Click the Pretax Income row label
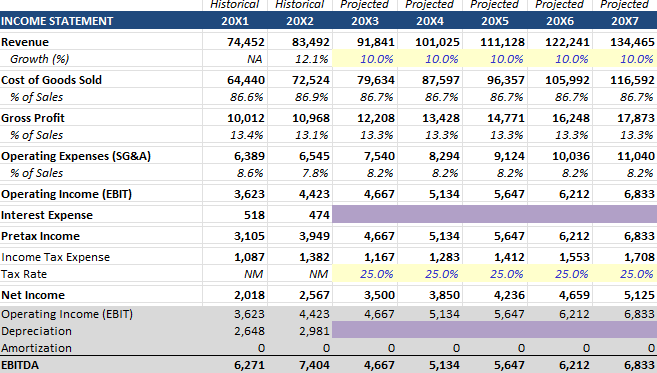Viewport: 657px width, 373px height. click(x=40, y=236)
